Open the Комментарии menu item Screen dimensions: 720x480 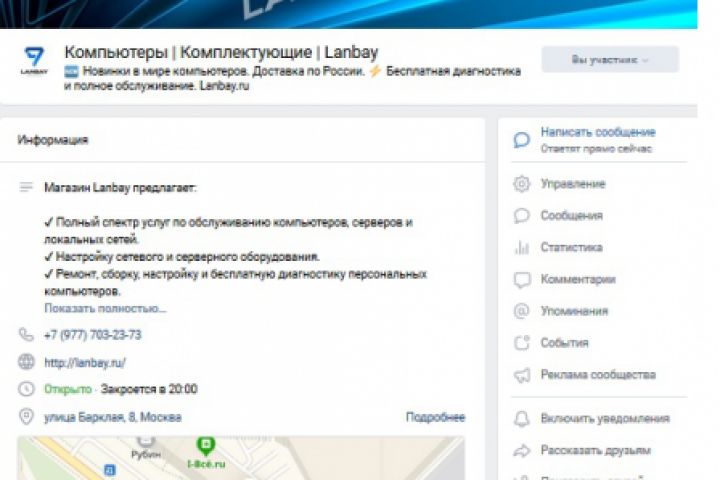point(578,279)
